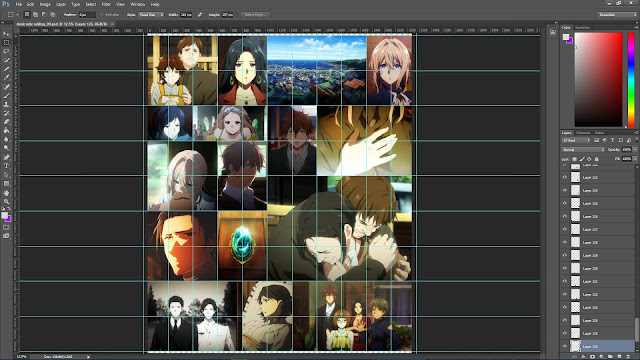
Task: Open status bar document info arrow
Action: 89,357
